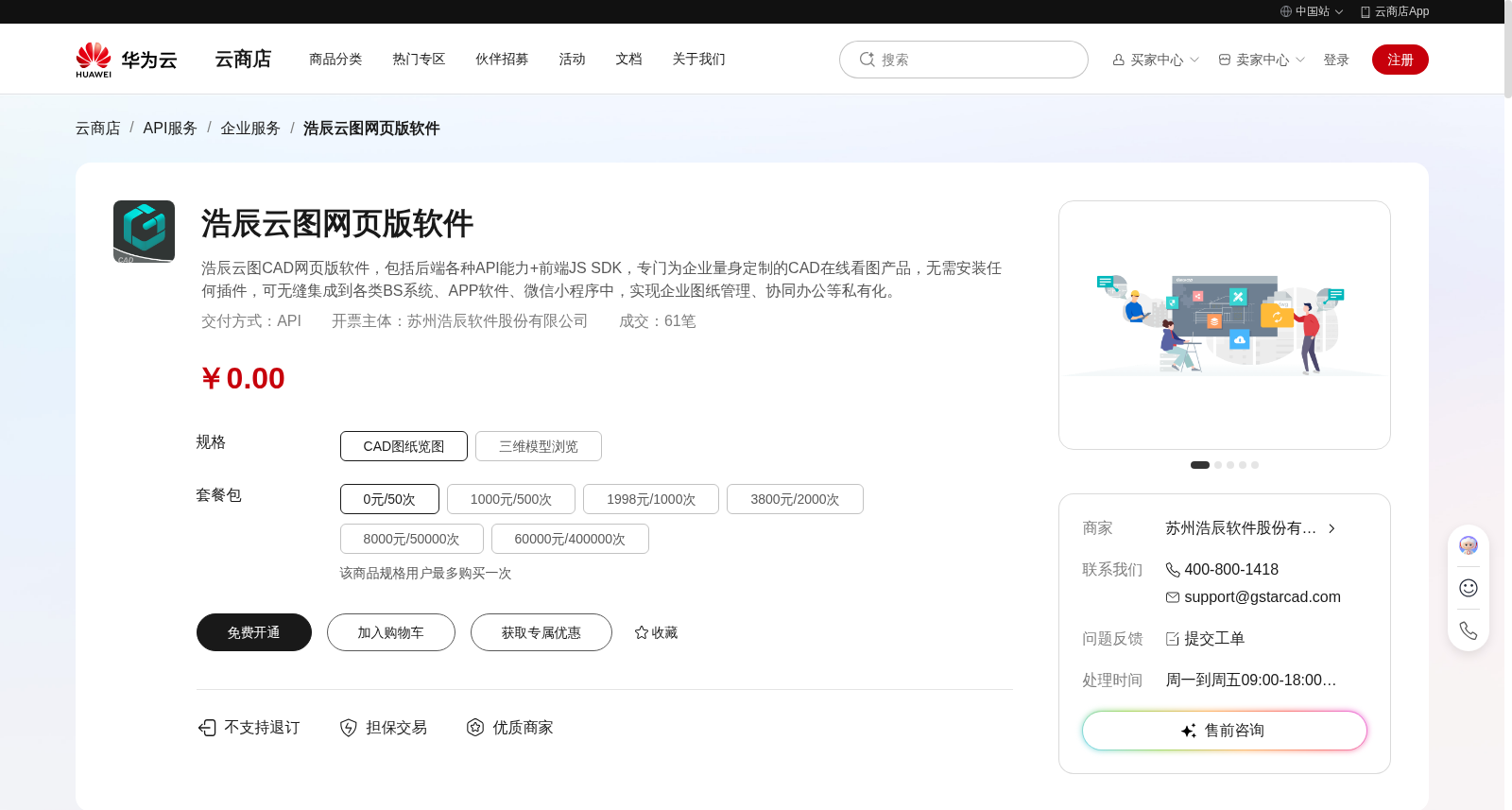Open the 伙伴招募 menu
Viewport: 1512px width, 810px height.
(x=502, y=59)
